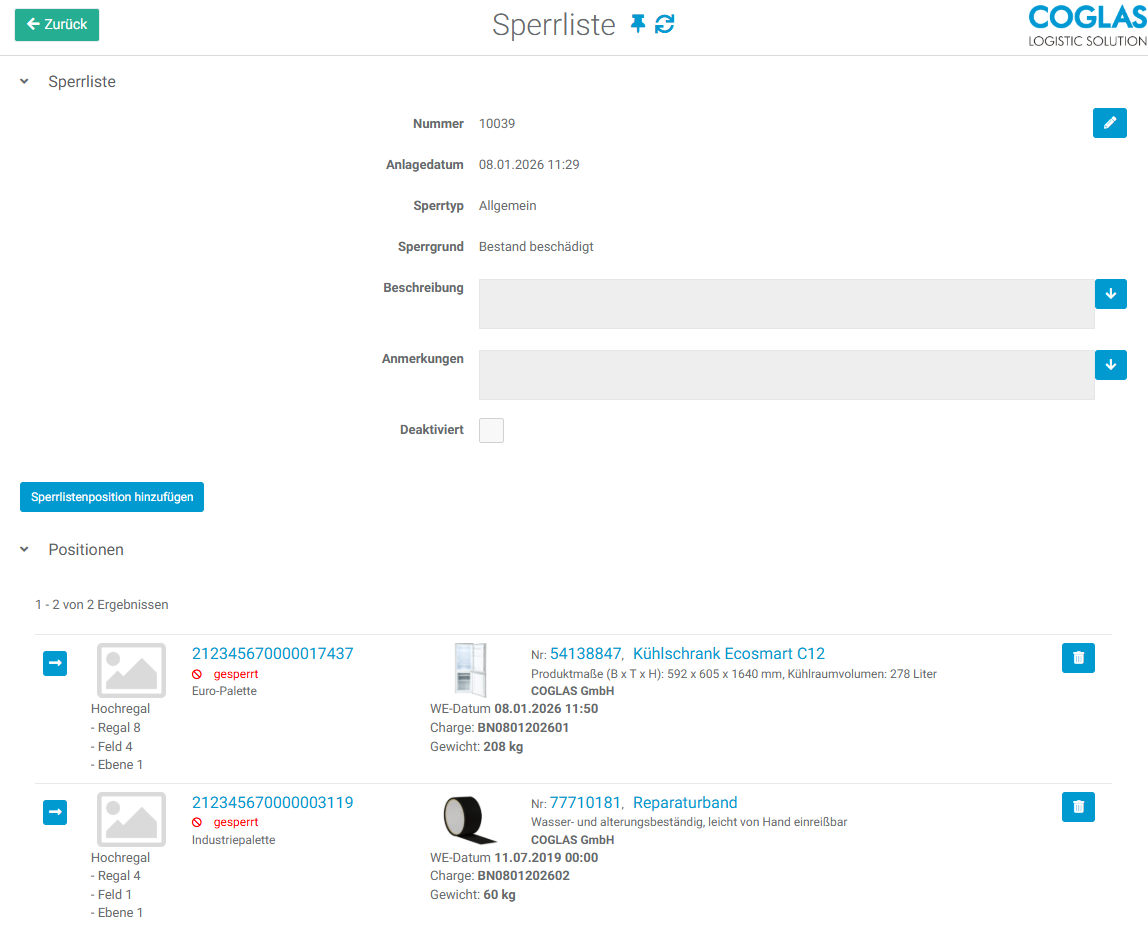Open the edit pencil for the Sperrliste
This screenshot has height=928, width=1148.
point(1110,122)
